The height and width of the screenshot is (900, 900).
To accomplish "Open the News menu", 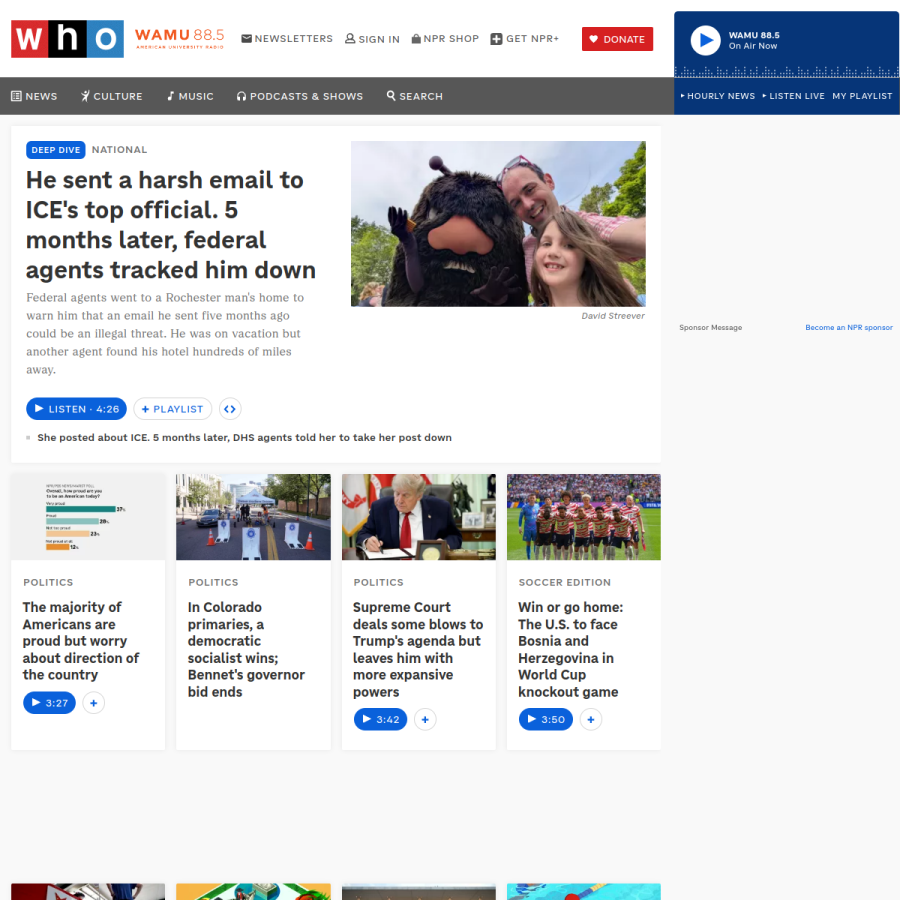I will pyautogui.click(x=34, y=96).
